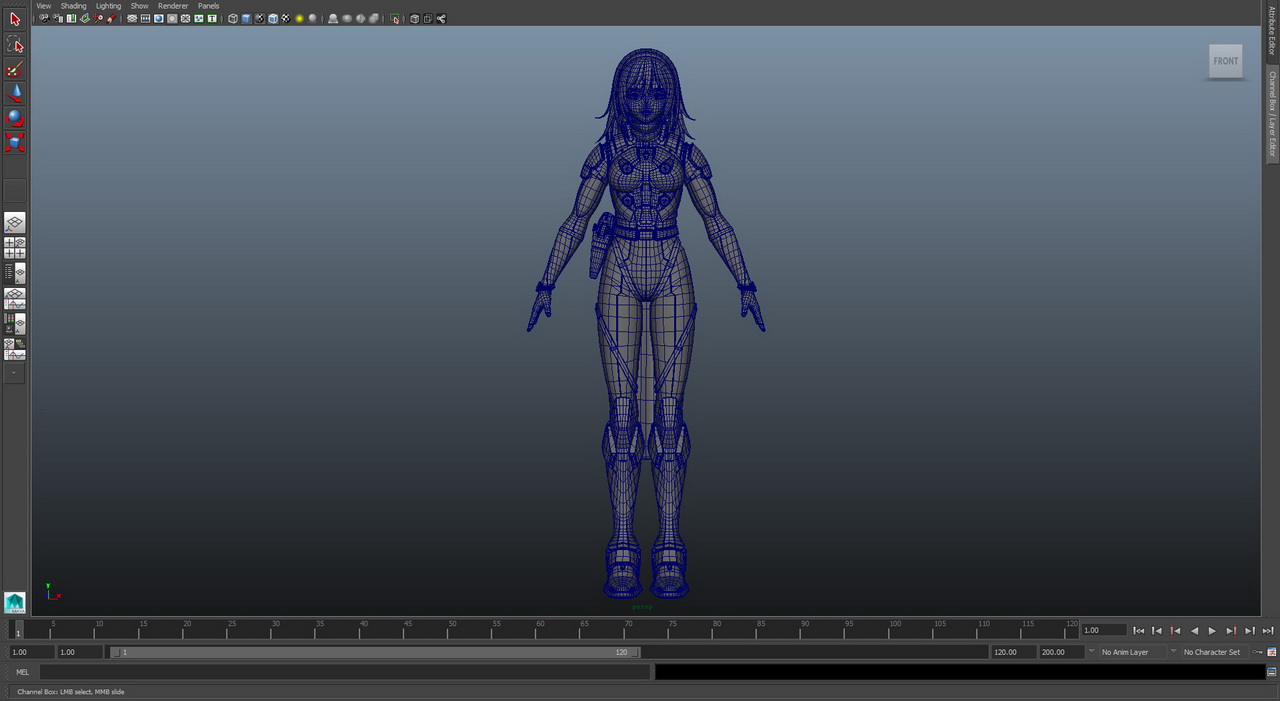This screenshot has width=1280, height=701.
Task: Click the MEL command line input
Action: pyautogui.click(x=345, y=672)
